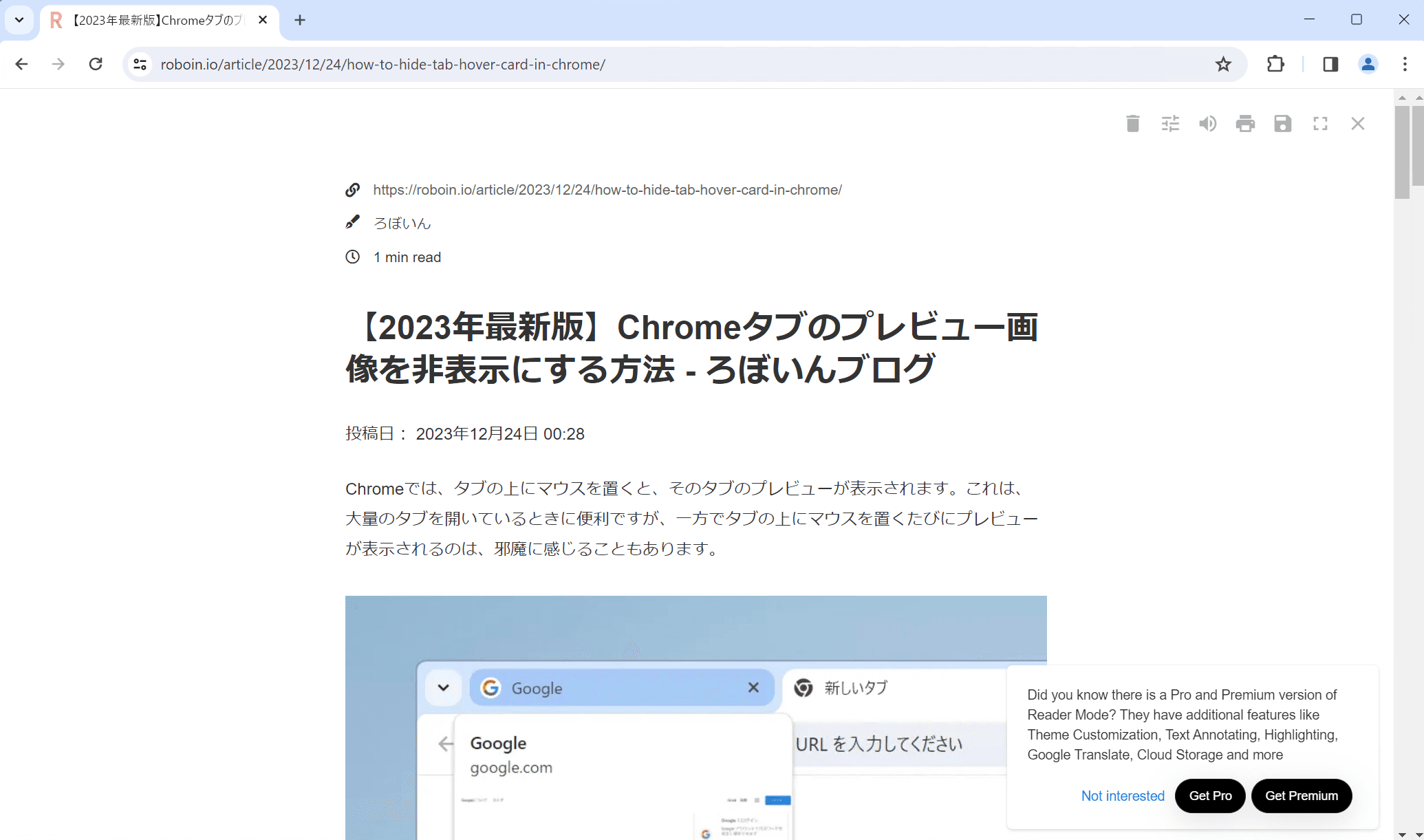The image size is (1424, 840).
Task: Click the tab preview screenshot image
Action: (x=695, y=718)
